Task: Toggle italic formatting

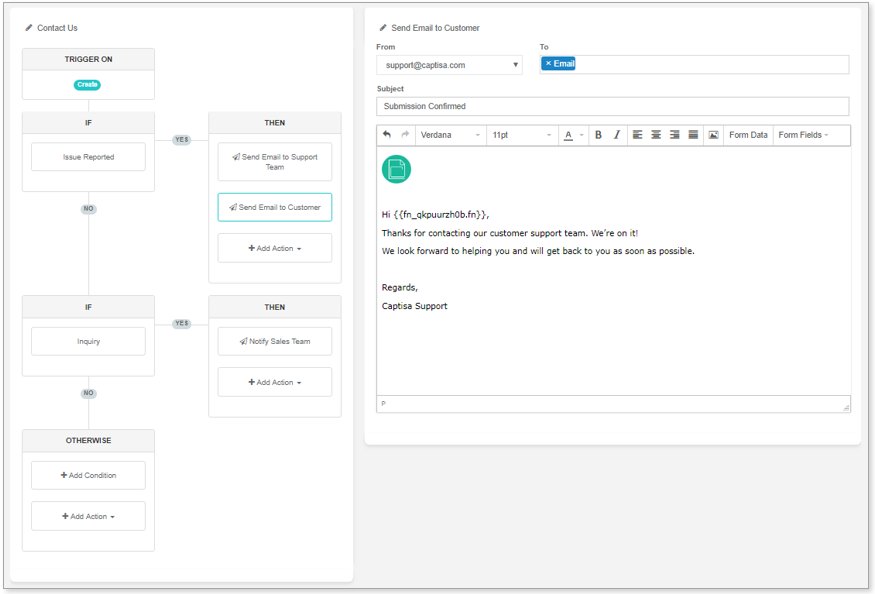Action: (x=617, y=135)
